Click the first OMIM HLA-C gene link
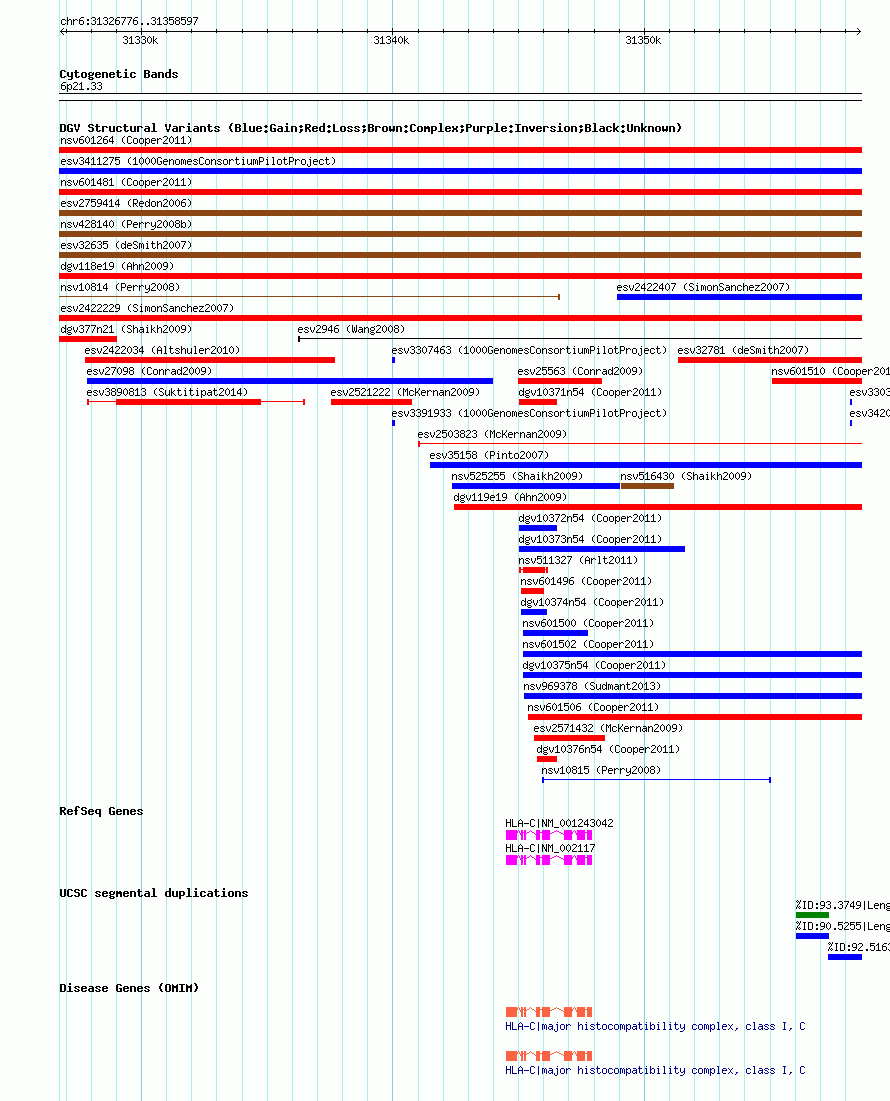Screen dimensions: 890x1101 (656, 1027)
